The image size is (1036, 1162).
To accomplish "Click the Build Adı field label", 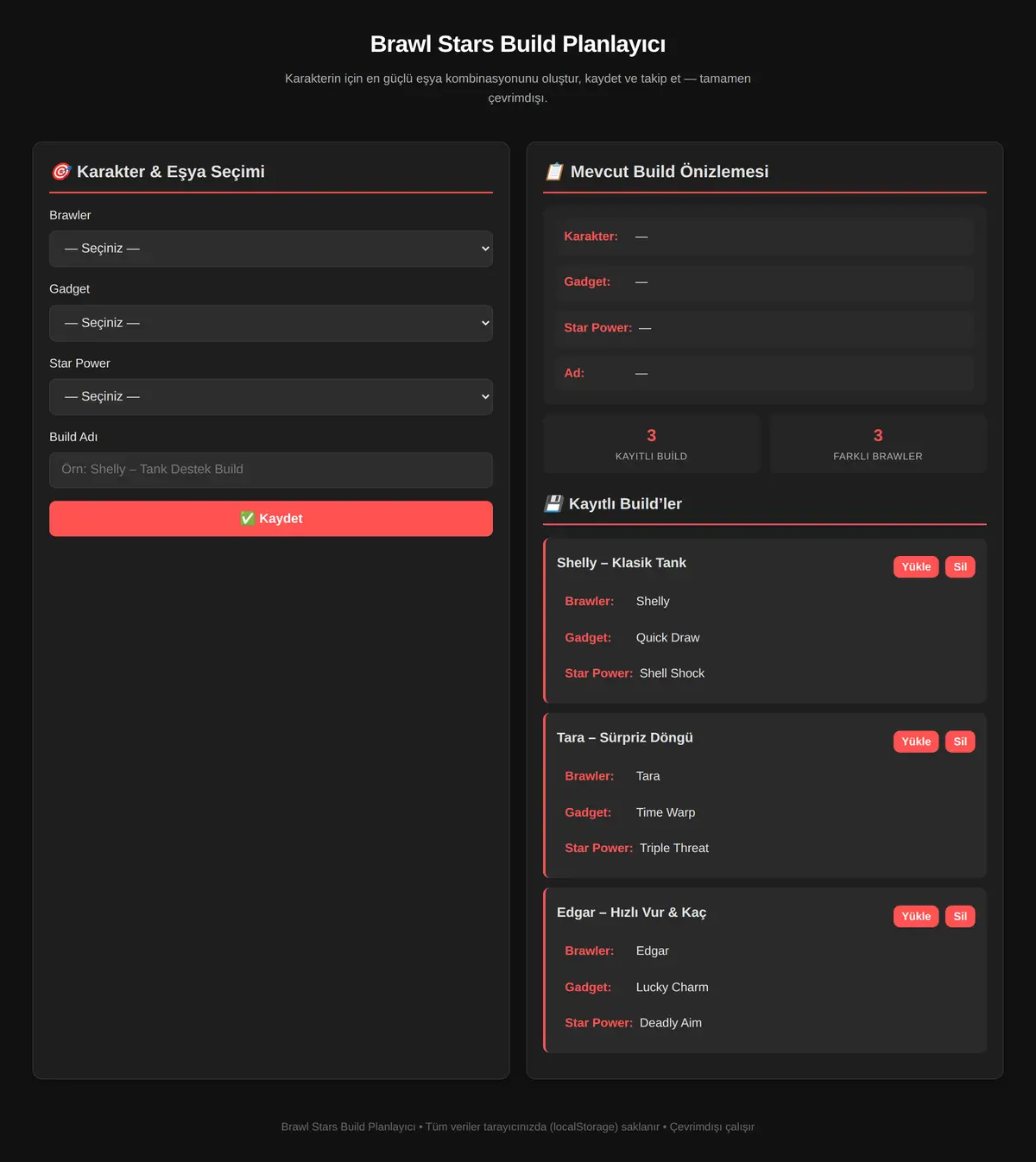I will click(x=73, y=437).
